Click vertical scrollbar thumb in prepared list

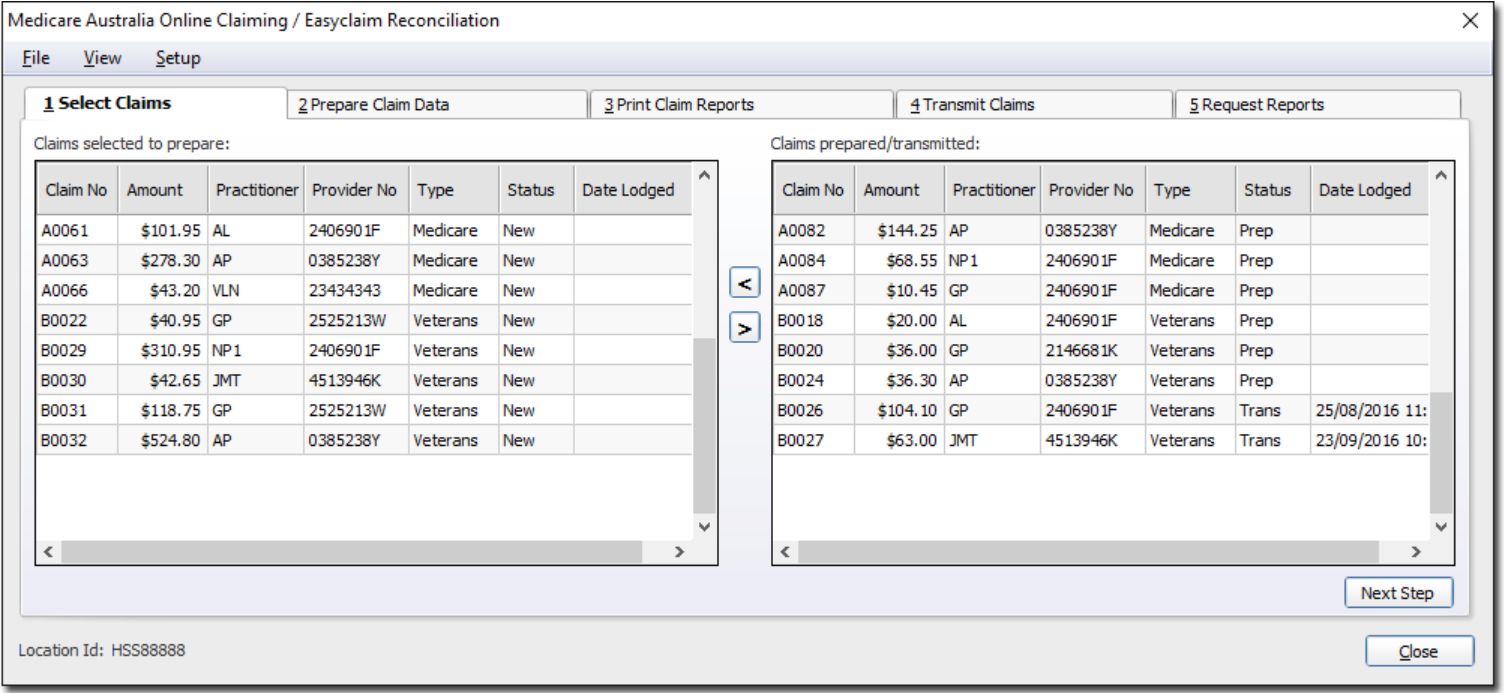coord(1441,452)
